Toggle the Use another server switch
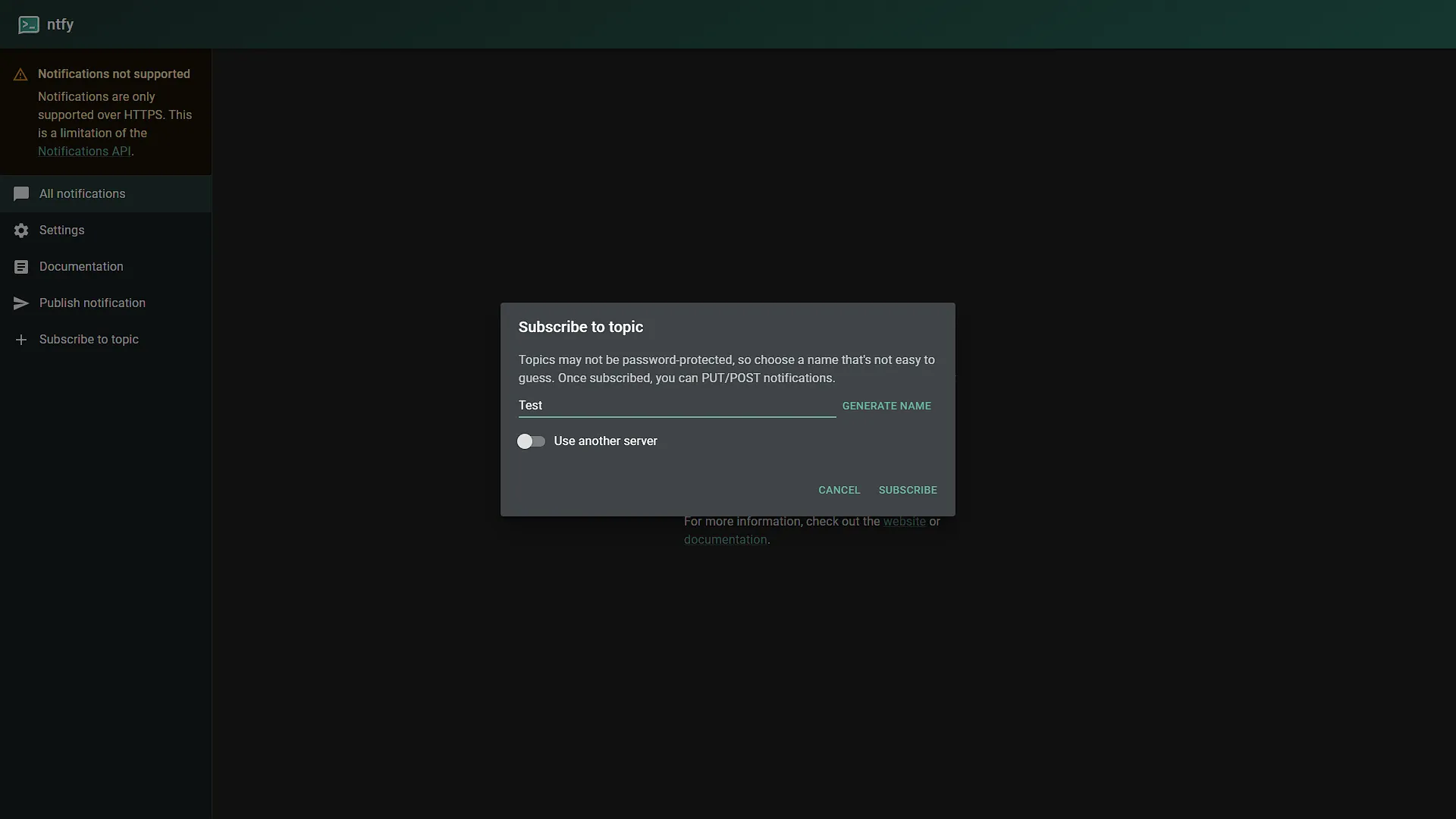1456x819 pixels. click(531, 441)
